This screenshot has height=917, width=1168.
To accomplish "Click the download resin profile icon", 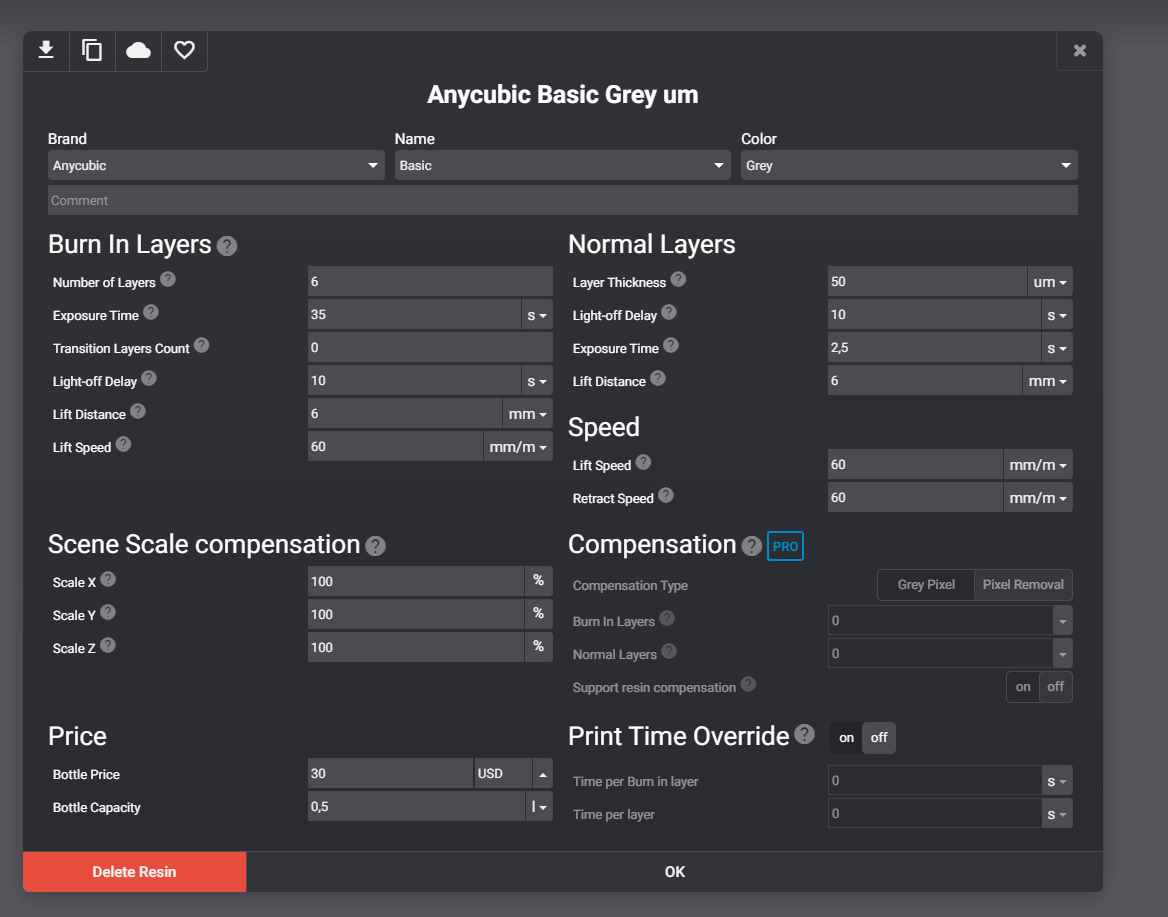I will pos(46,50).
